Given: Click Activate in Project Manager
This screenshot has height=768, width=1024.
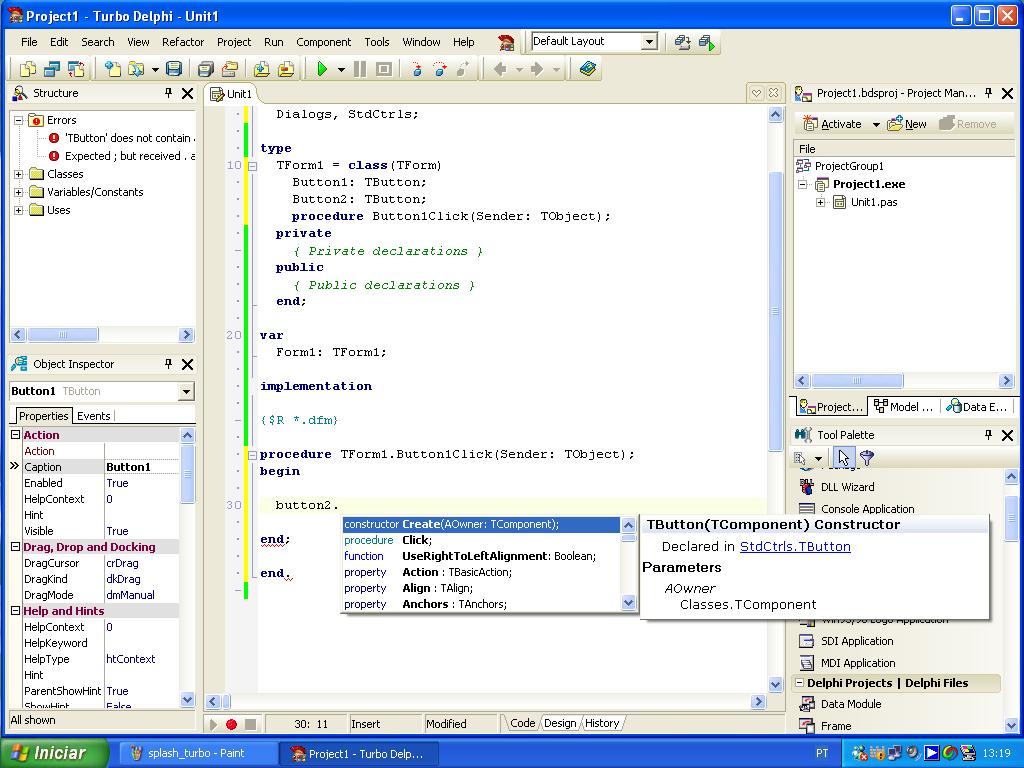Looking at the screenshot, I should pos(832,124).
